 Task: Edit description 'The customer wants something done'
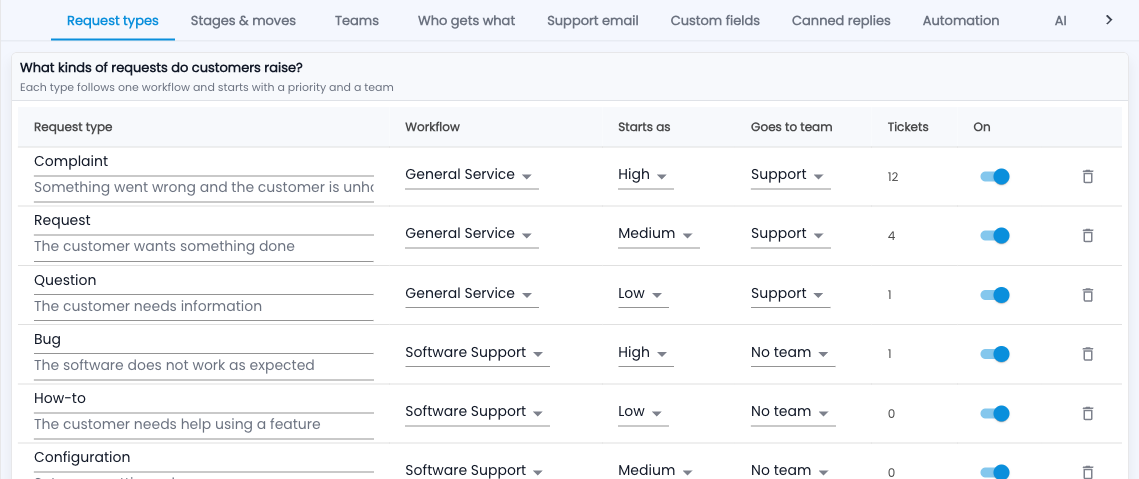pyautogui.click(x=203, y=247)
